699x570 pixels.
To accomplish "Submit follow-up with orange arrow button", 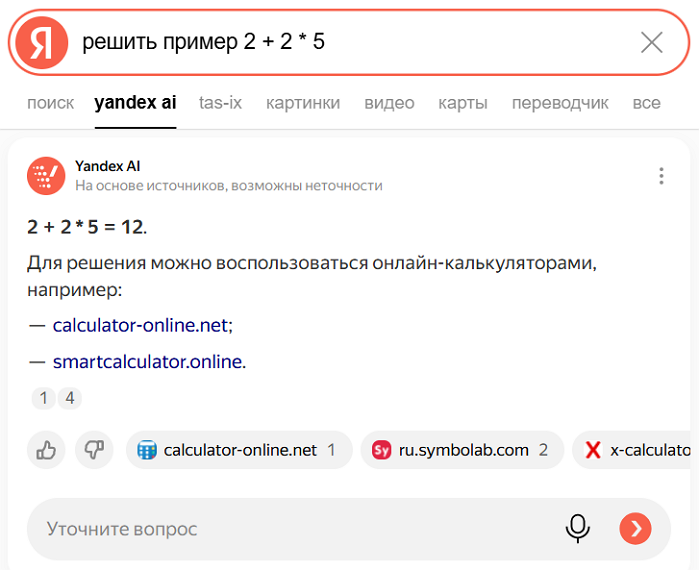I will (635, 529).
